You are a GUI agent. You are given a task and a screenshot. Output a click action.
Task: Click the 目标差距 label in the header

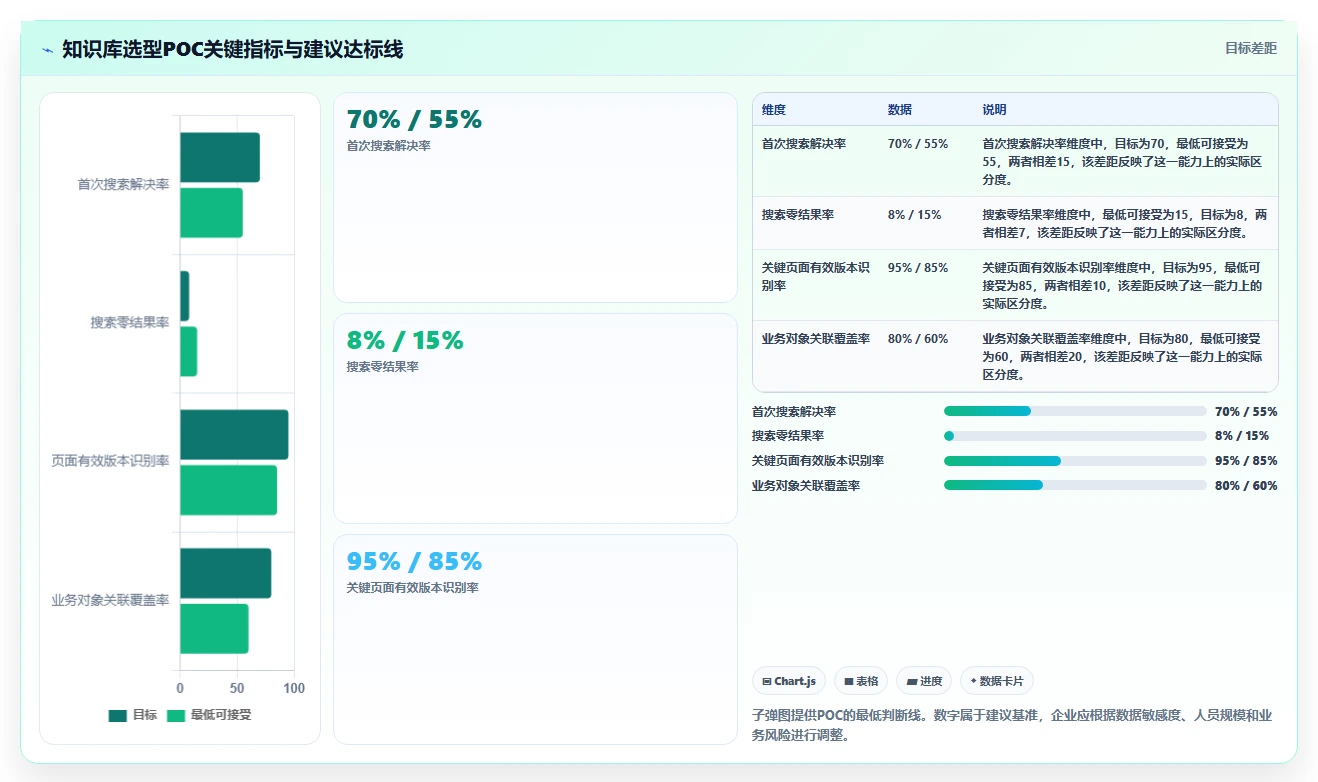tap(1251, 48)
